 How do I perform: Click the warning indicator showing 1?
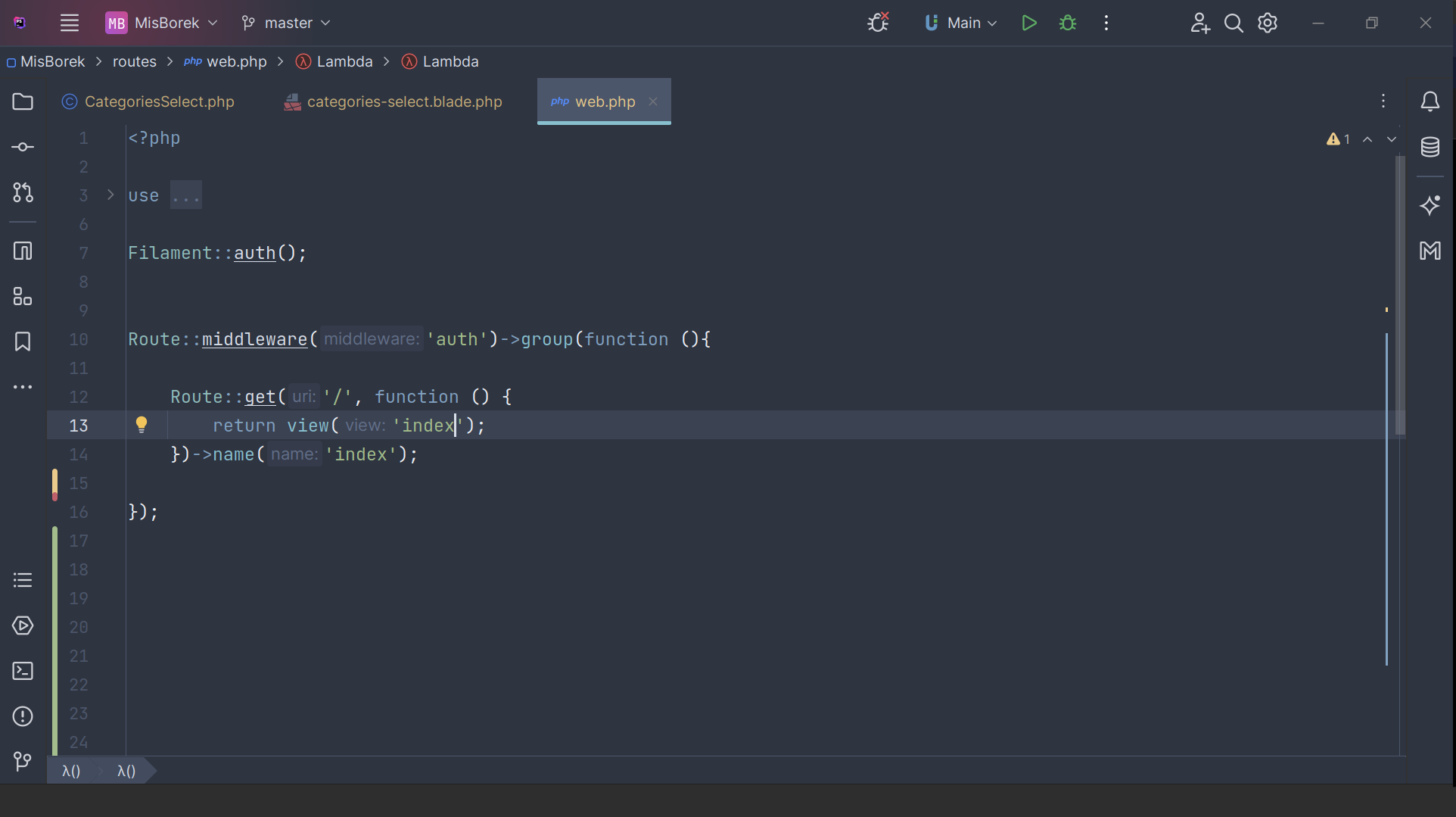tap(1338, 139)
